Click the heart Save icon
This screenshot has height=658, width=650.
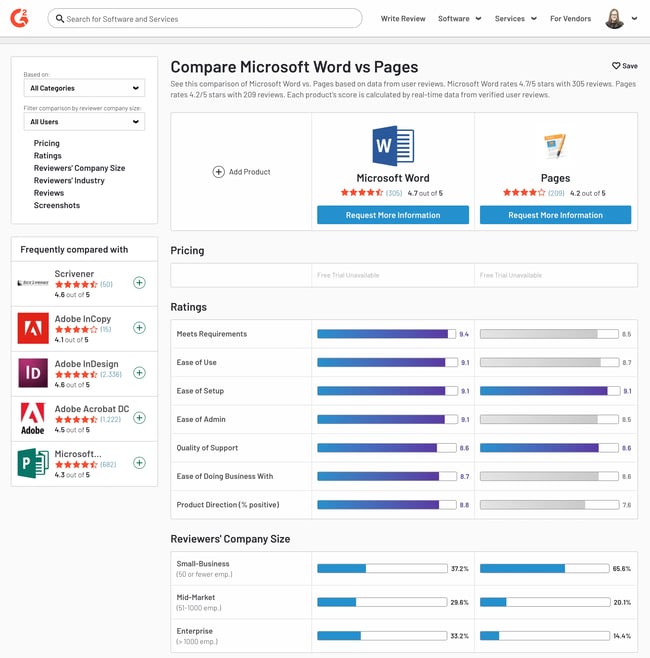tap(616, 66)
